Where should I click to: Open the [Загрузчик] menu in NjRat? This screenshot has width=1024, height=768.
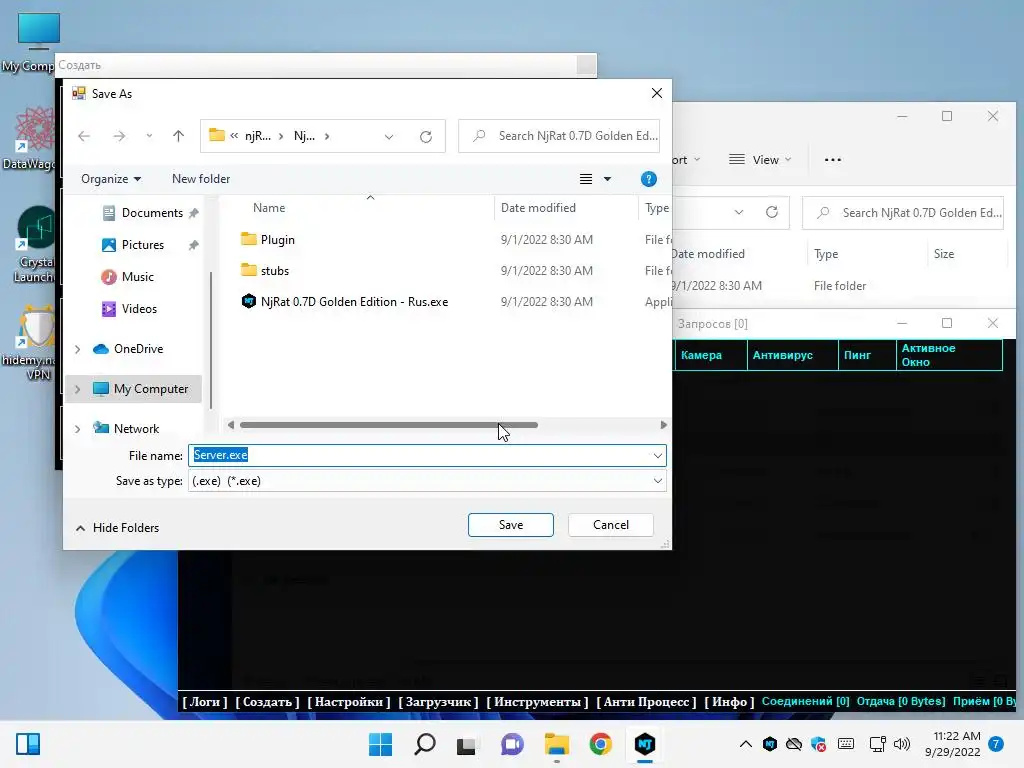click(438, 702)
